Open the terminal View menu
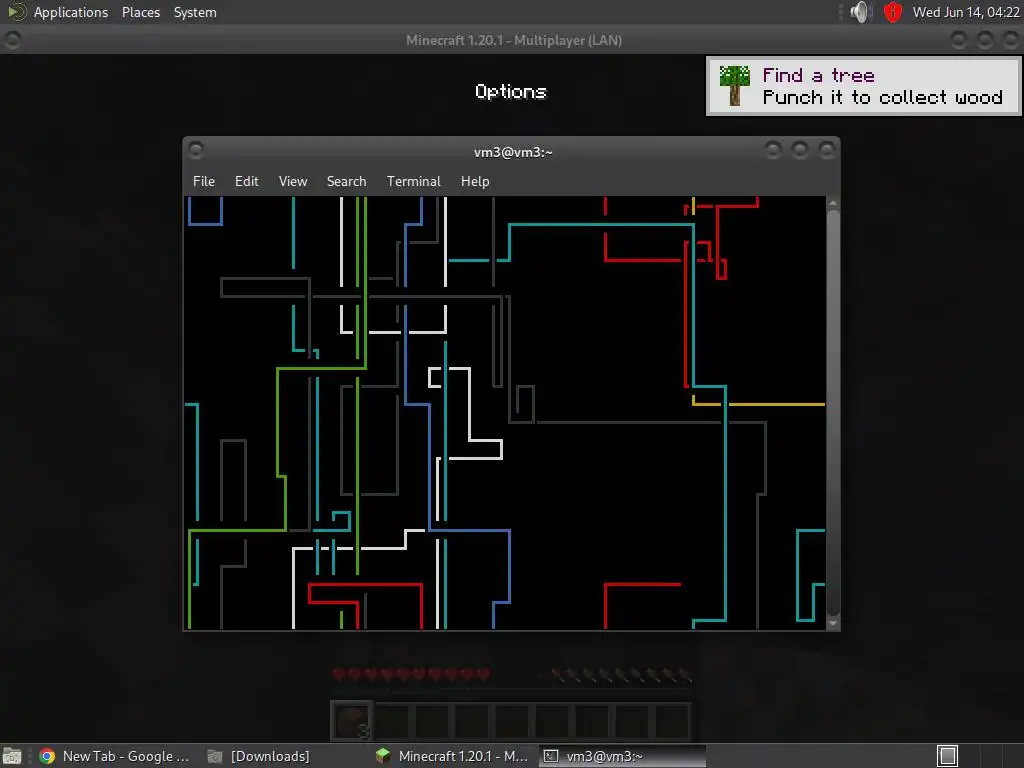This screenshot has height=768, width=1024. pyautogui.click(x=293, y=182)
